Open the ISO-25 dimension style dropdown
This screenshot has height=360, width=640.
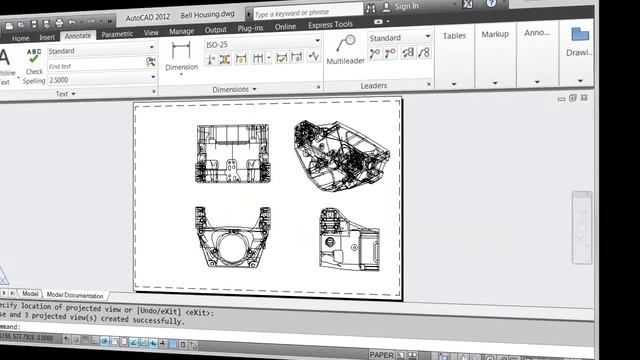[317, 41]
